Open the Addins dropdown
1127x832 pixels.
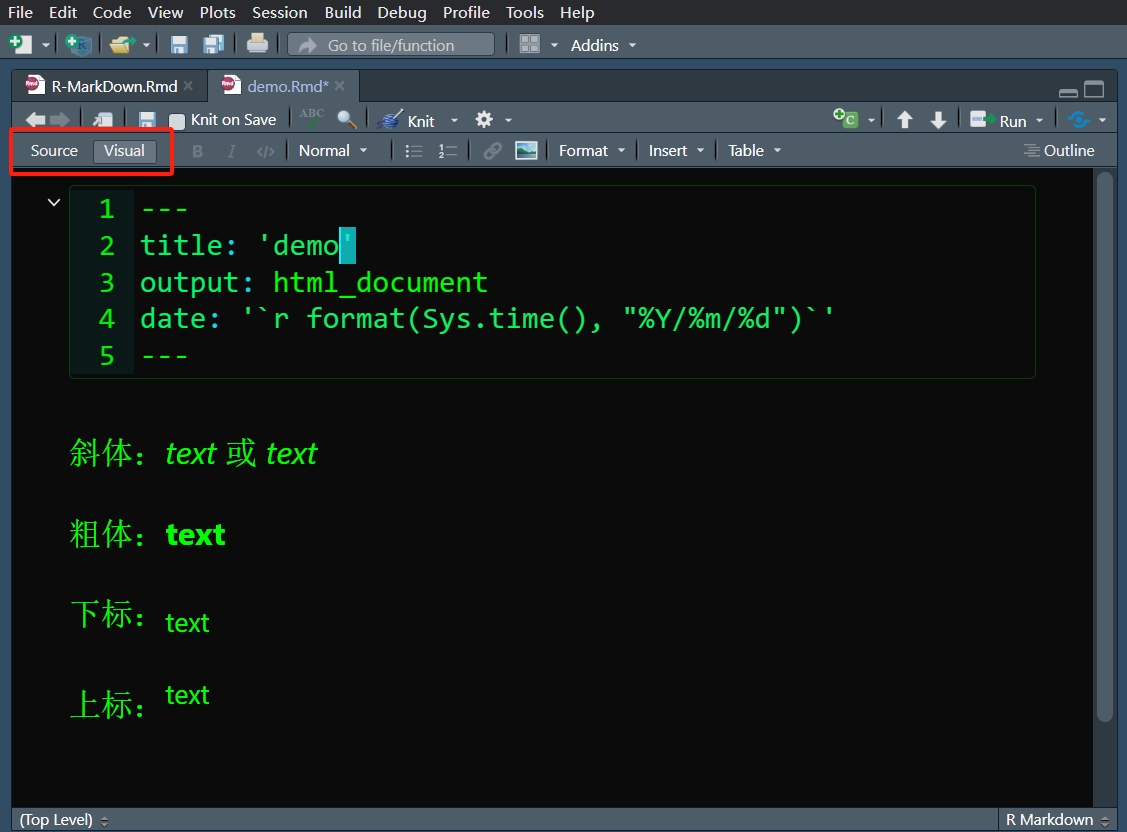[603, 45]
